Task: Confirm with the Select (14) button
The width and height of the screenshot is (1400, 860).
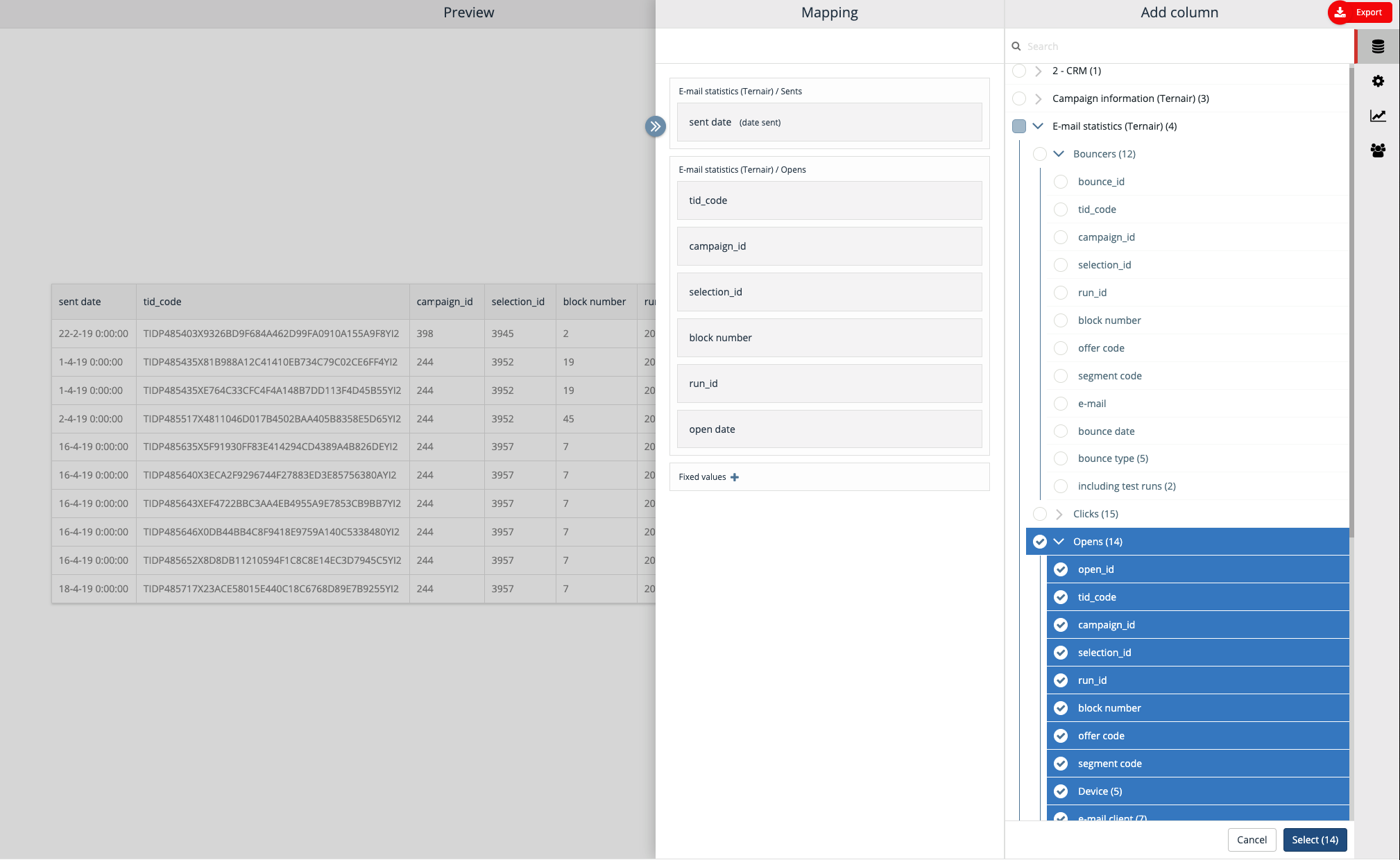Action: (x=1315, y=840)
